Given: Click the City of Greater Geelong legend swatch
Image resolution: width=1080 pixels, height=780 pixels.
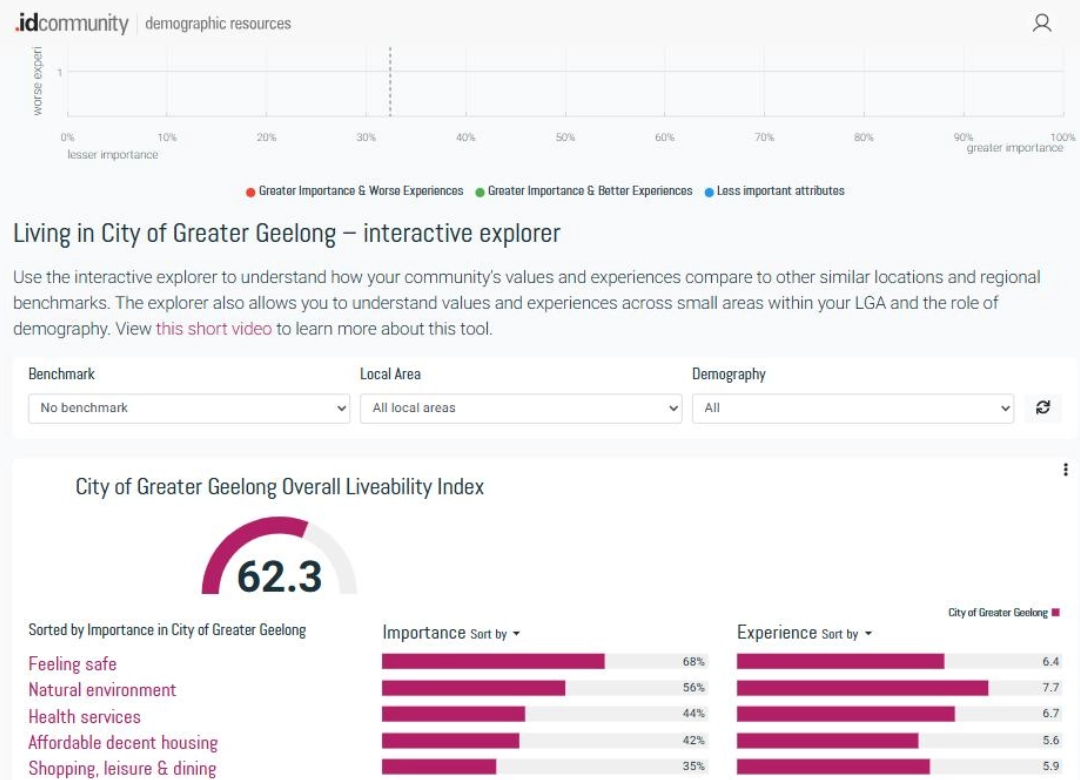Looking at the screenshot, I should [1056, 612].
